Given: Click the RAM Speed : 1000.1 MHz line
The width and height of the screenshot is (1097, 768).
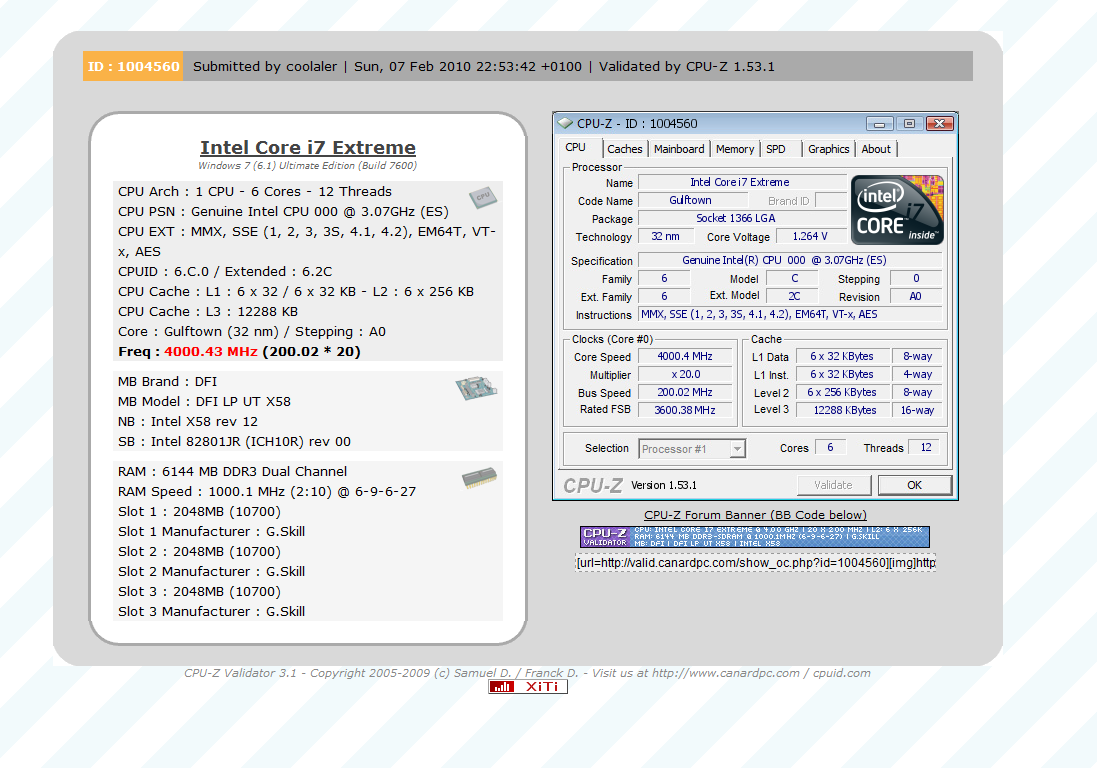Looking at the screenshot, I should coord(267,492).
